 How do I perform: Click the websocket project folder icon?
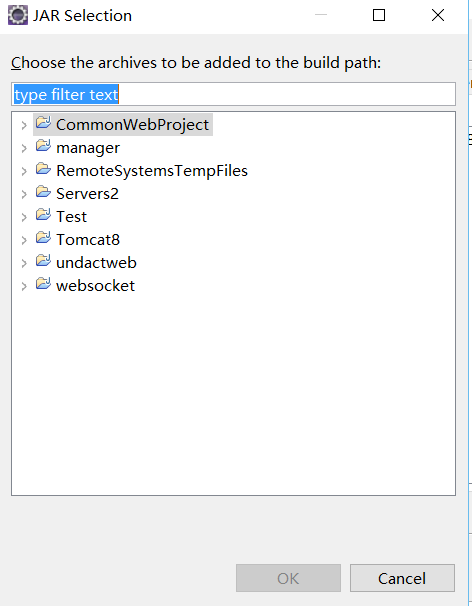pyautogui.click(x=43, y=284)
